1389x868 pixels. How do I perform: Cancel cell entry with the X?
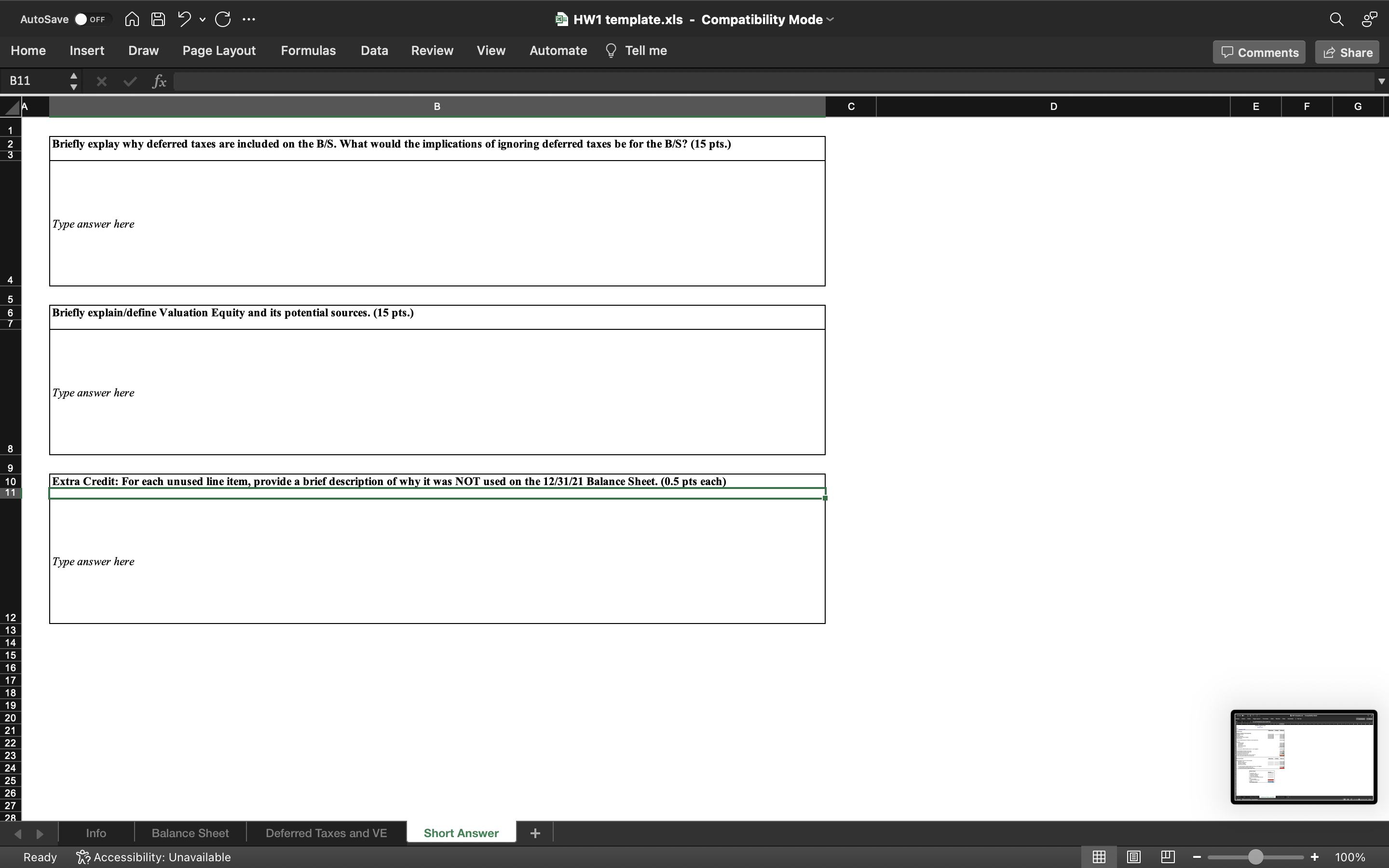point(102,81)
